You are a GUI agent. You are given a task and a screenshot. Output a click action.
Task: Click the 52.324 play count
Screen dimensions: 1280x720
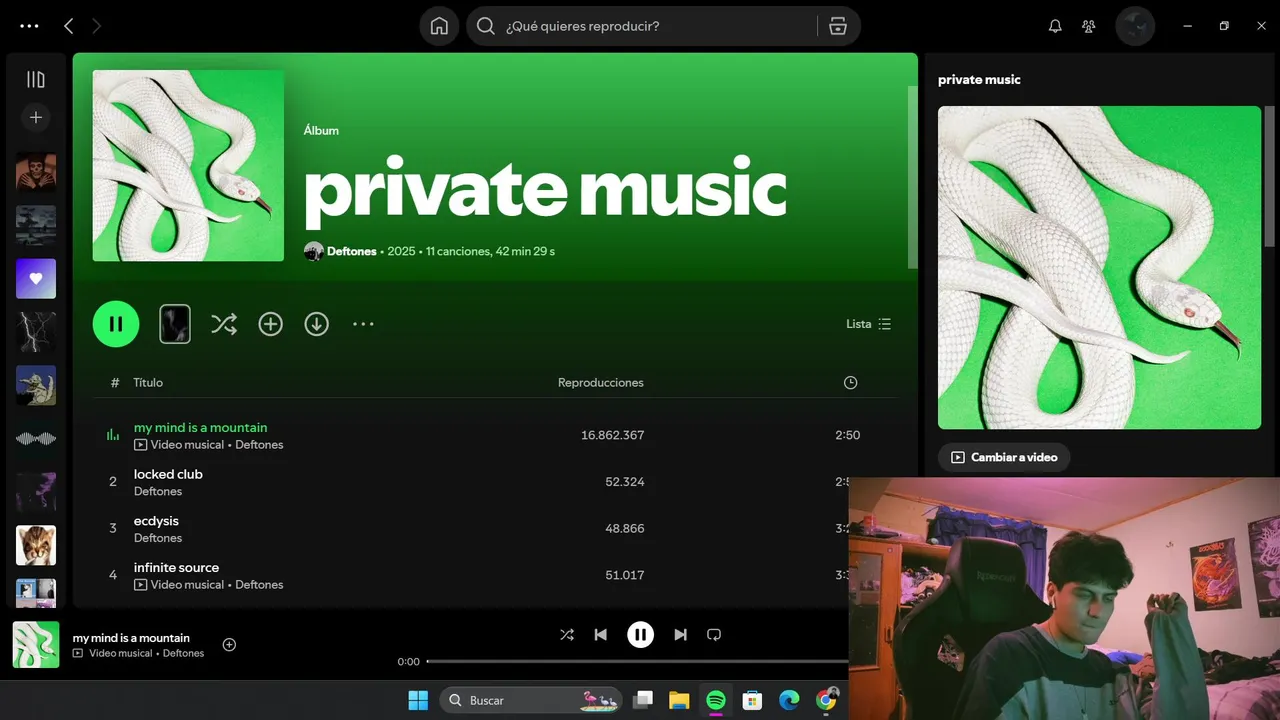click(625, 482)
